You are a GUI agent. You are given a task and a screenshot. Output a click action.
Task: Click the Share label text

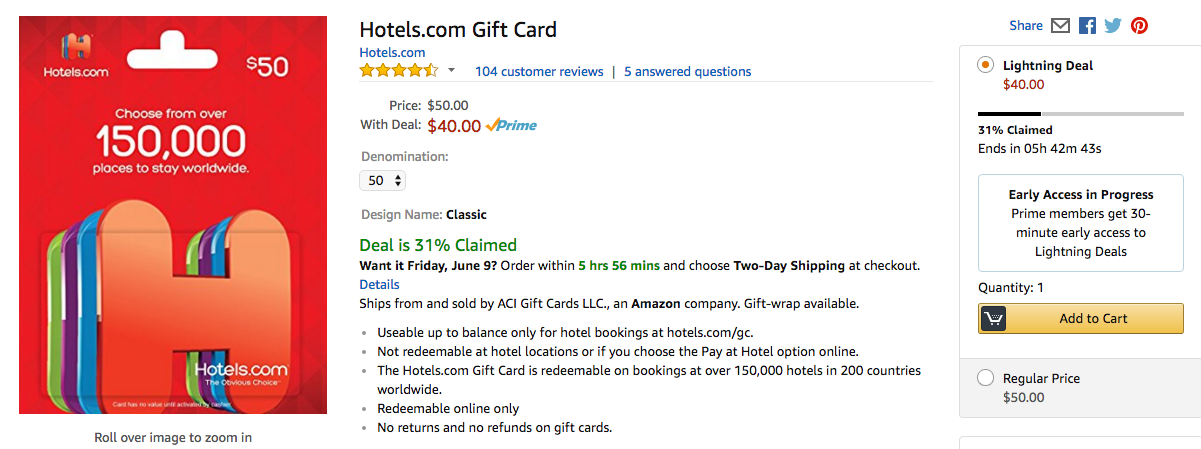pyautogui.click(x=1026, y=26)
